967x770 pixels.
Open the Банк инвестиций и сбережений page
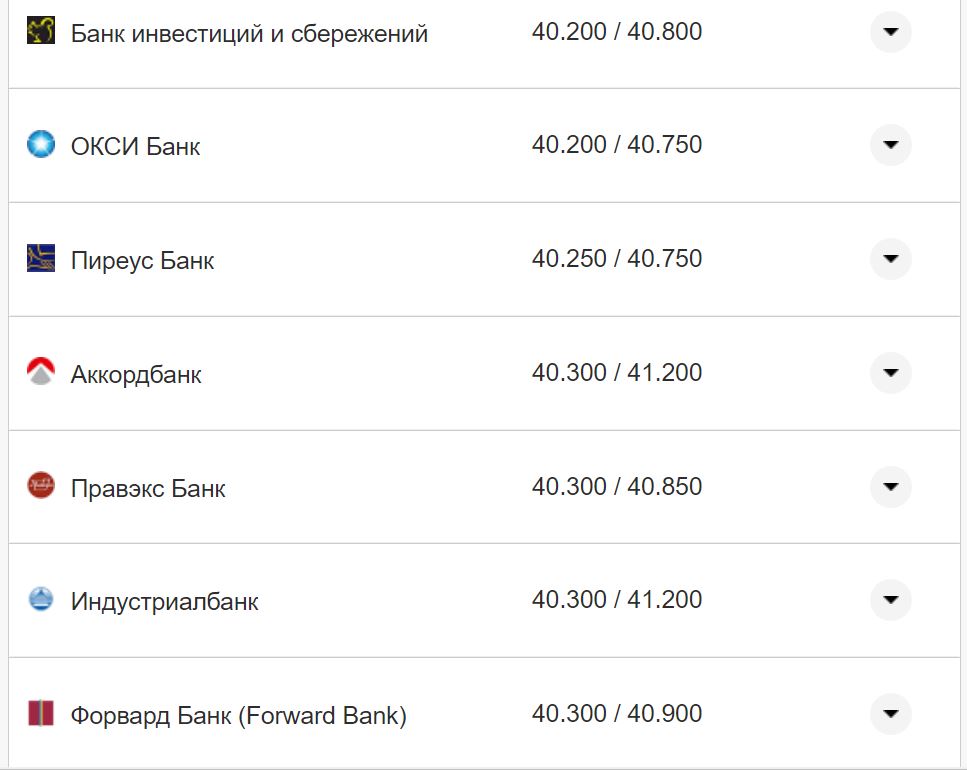[x=248, y=32]
